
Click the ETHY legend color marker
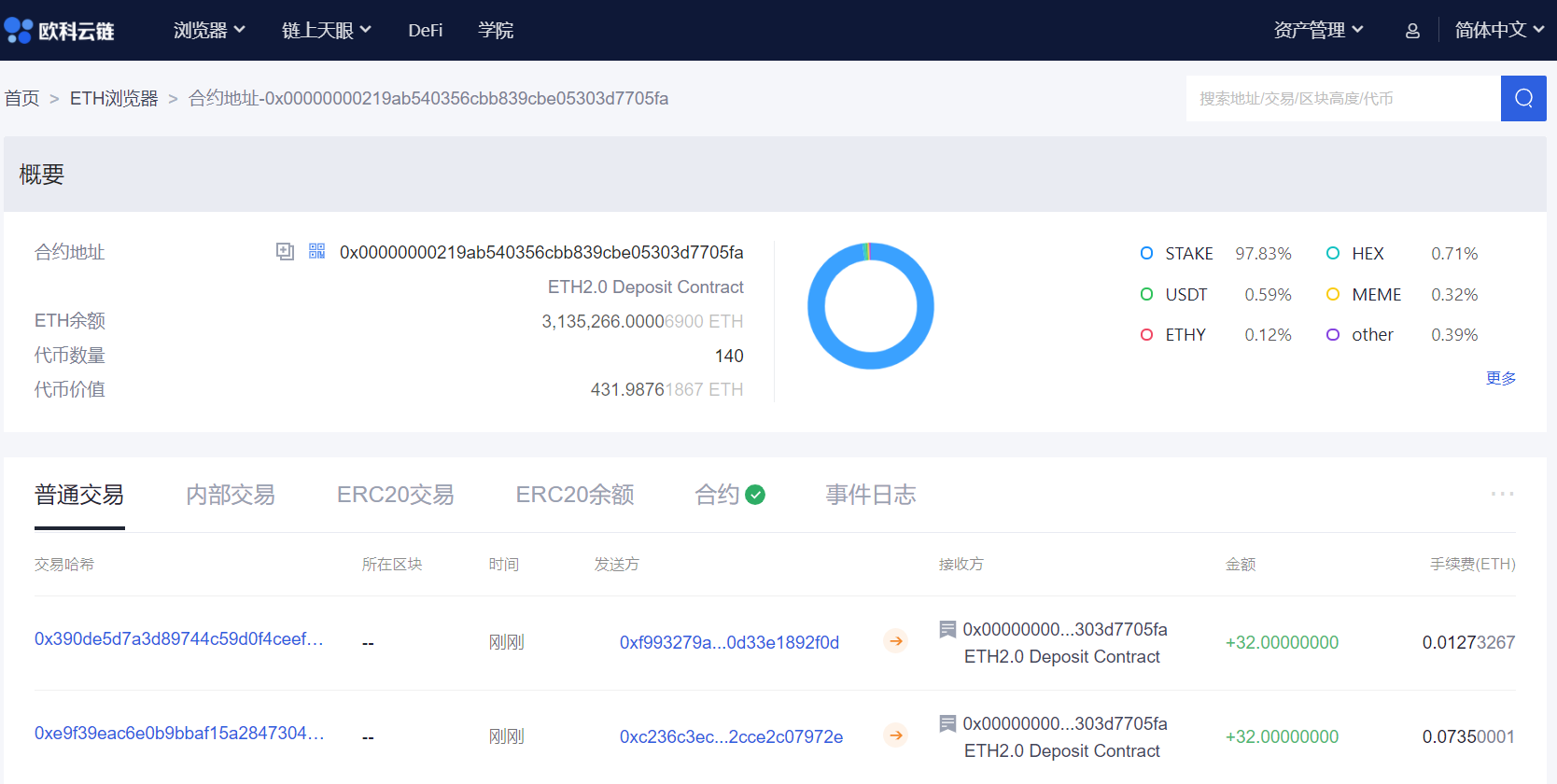[x=1146, y=334]
